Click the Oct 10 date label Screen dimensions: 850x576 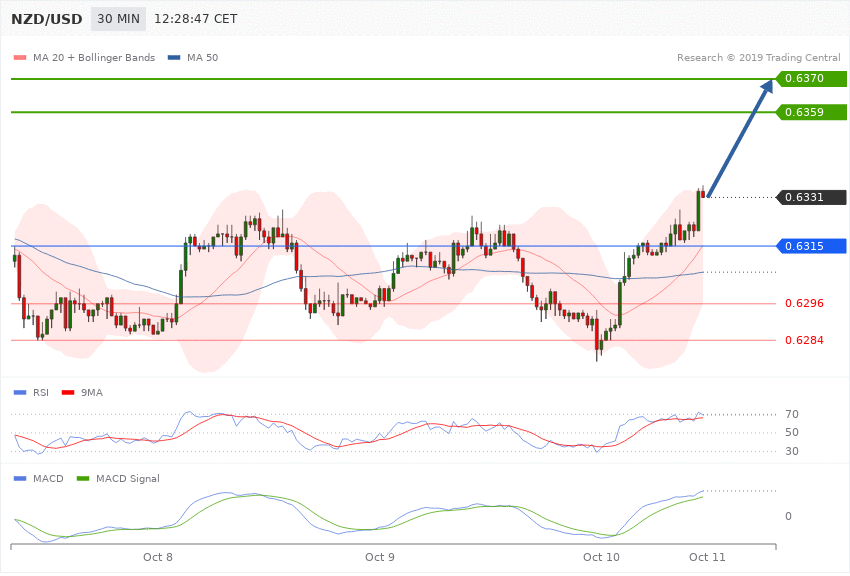click(601, 557)
